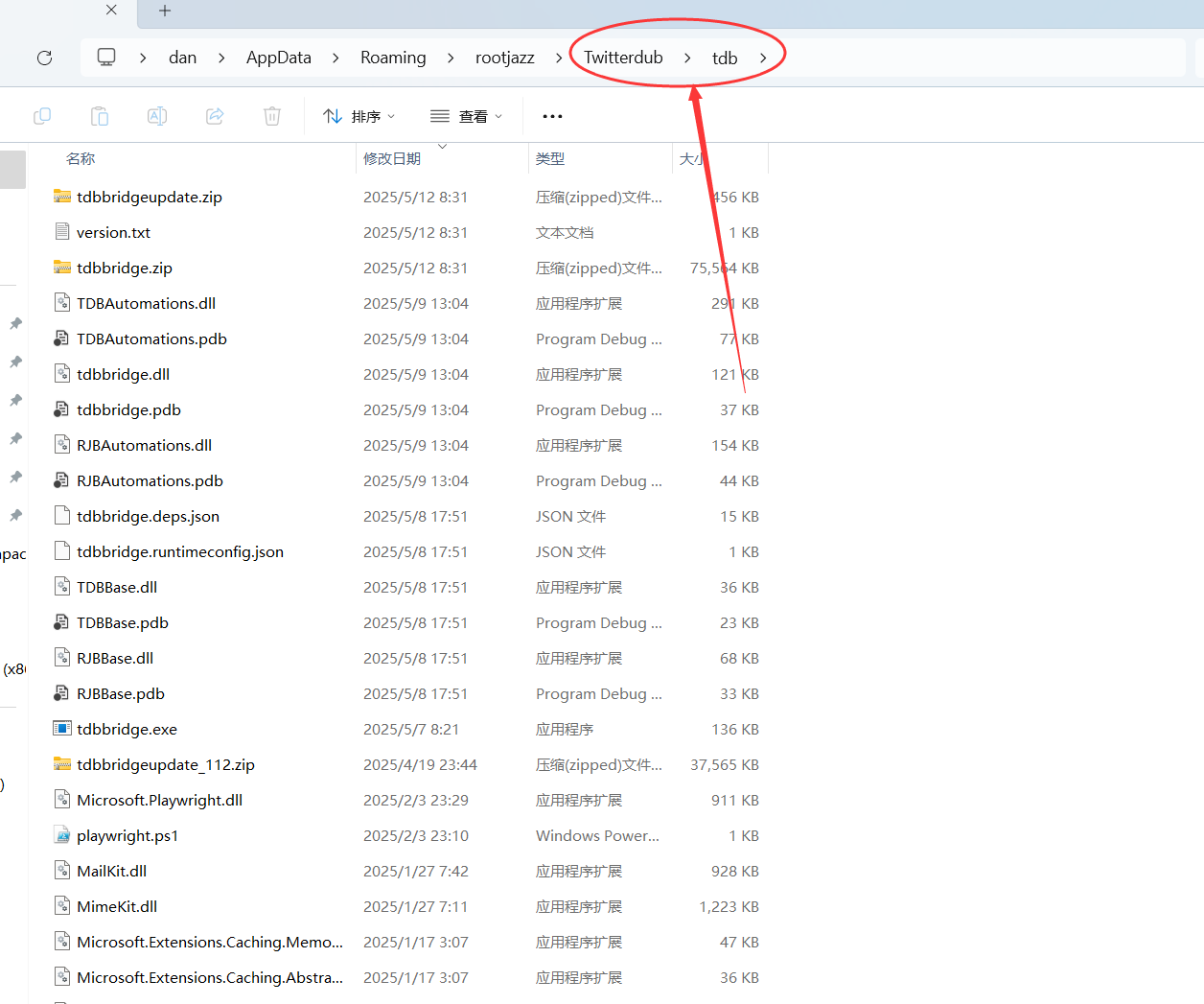
Task: Expand the chevron after AppData breadcrumb
Action: point(336,58)
